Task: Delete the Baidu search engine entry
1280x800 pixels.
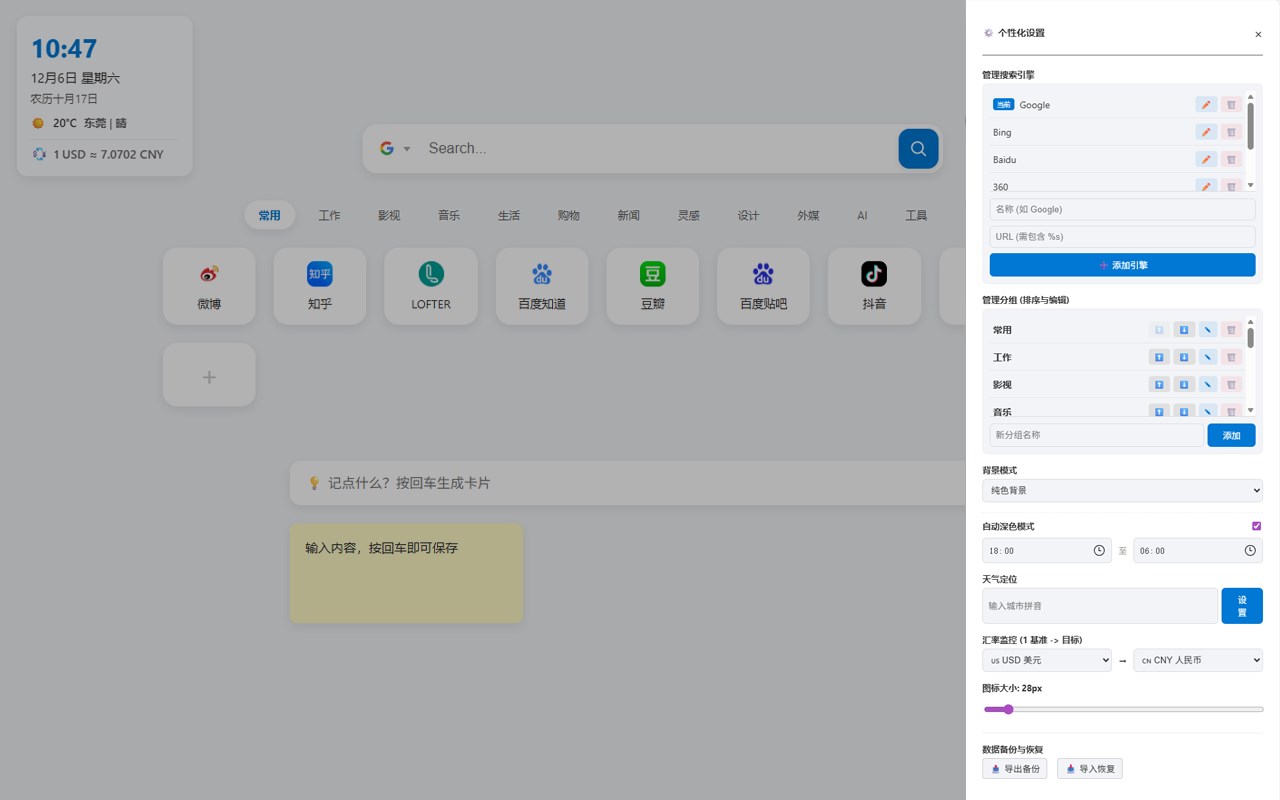Action: (x=1231, y=159)
